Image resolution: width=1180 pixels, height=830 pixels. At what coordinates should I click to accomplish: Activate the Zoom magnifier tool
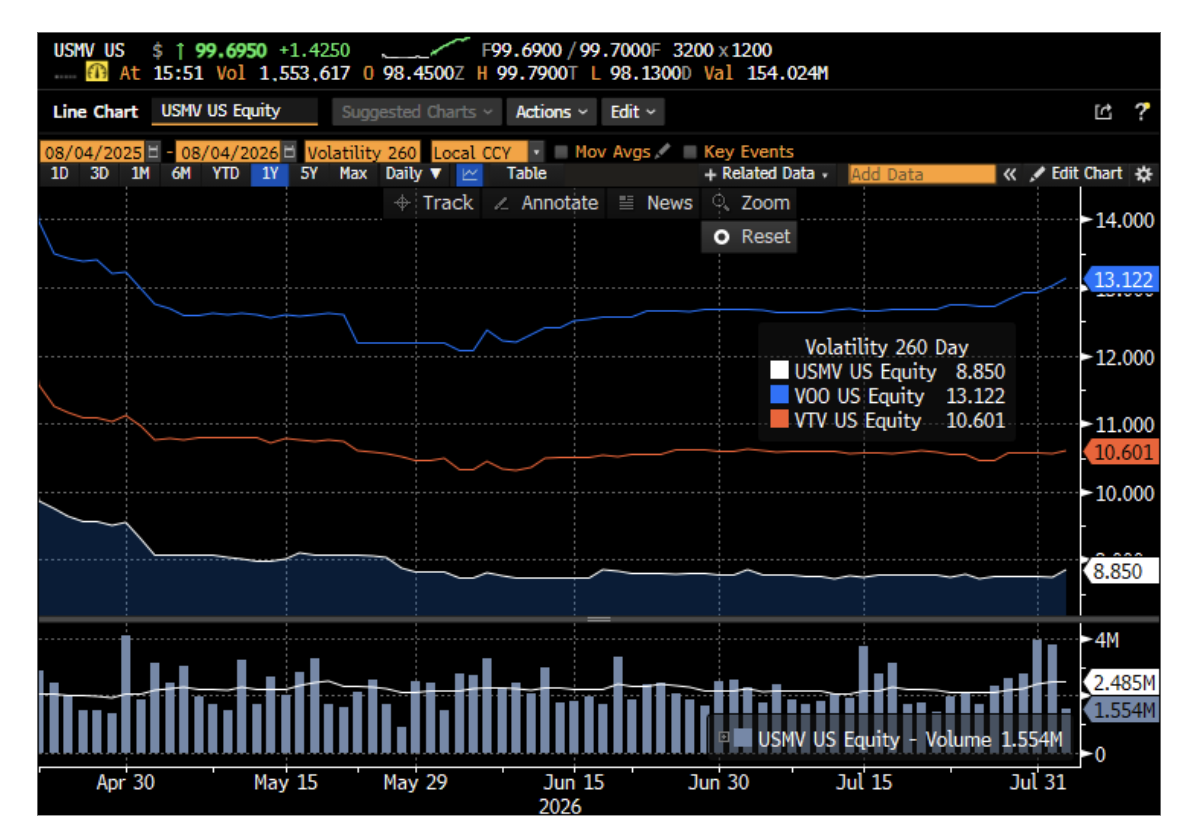[750, 203]
